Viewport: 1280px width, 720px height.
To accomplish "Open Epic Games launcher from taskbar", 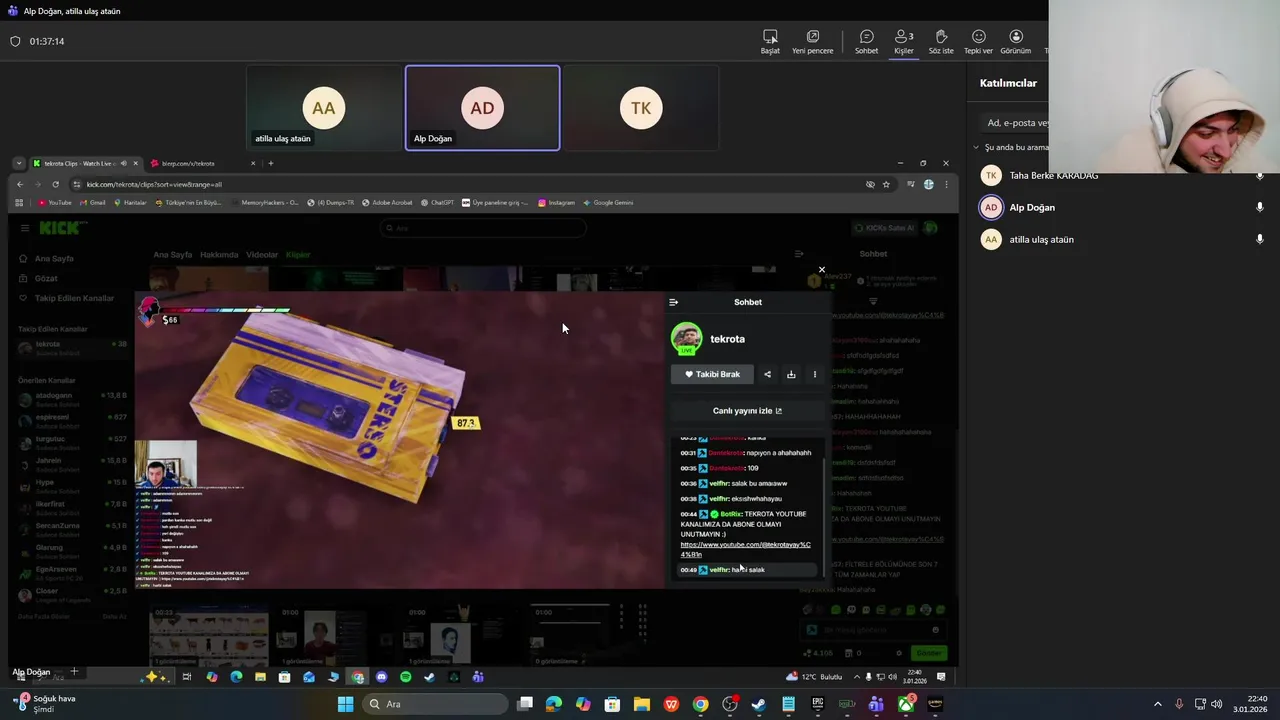I will tap(817, 704).
